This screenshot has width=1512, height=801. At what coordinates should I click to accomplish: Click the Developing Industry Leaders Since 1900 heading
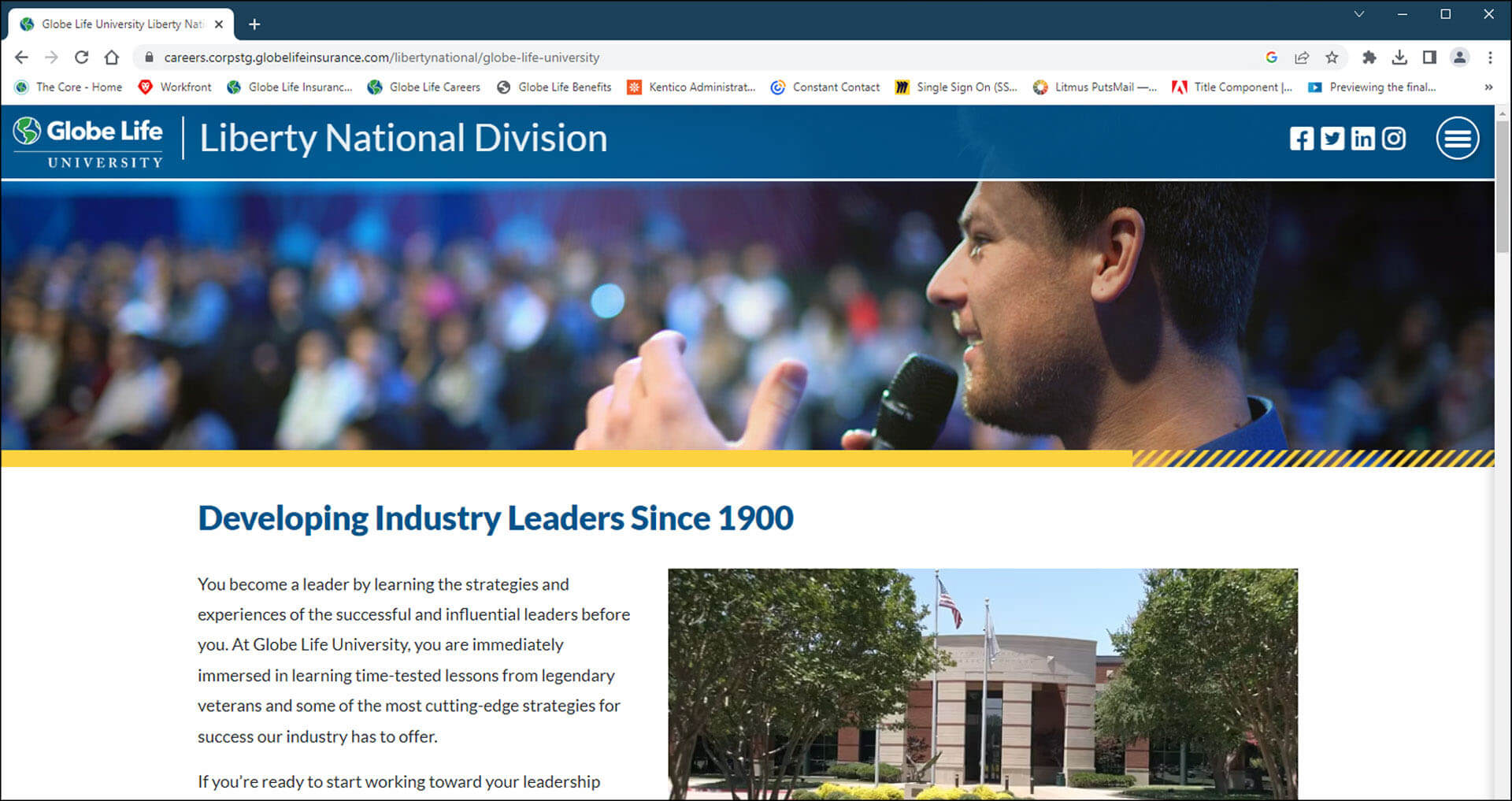click(x=495, y=518)
